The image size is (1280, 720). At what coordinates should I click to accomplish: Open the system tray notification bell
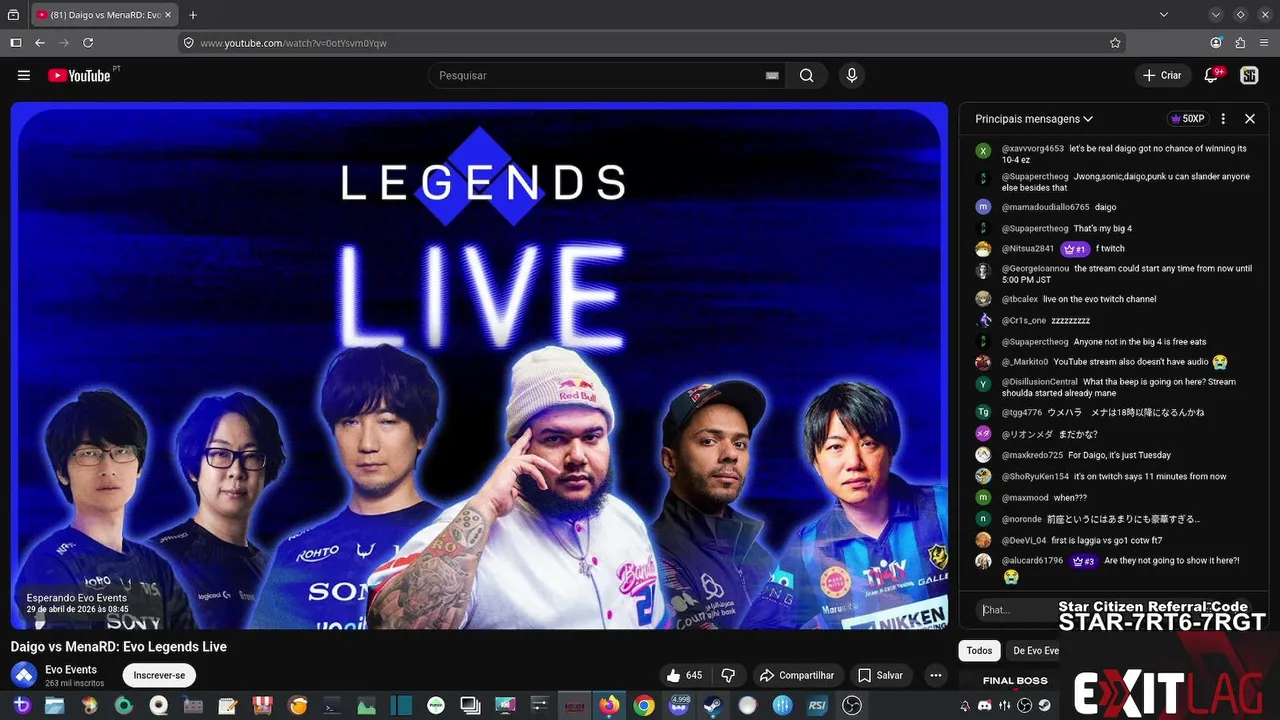pos(964,706)
